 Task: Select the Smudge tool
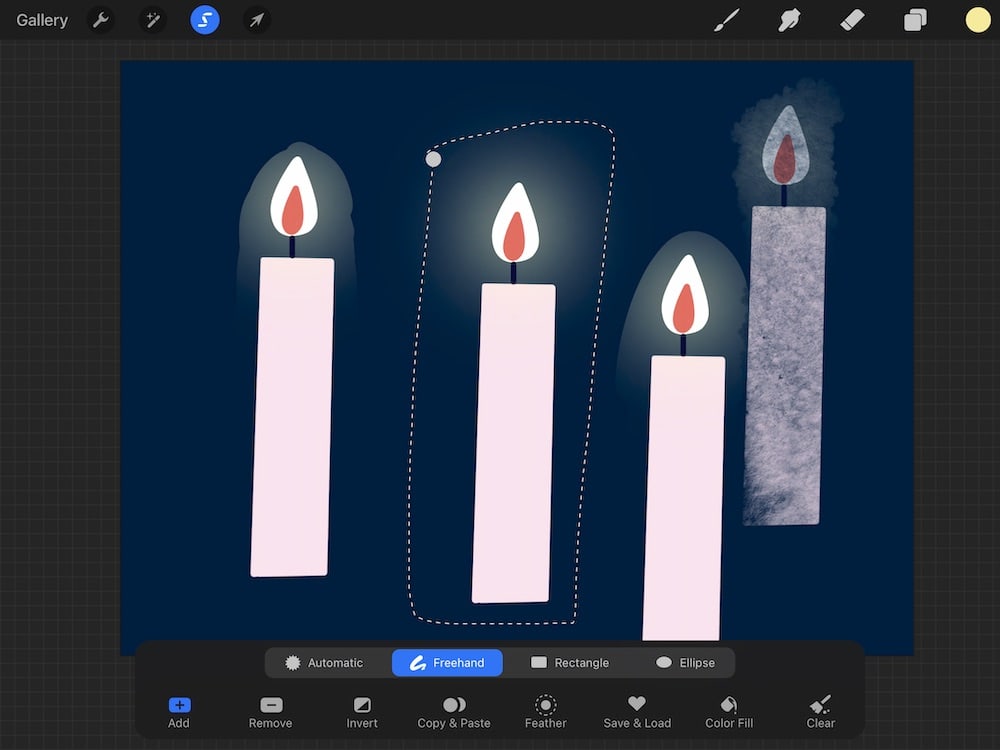[x=789, y=20]
